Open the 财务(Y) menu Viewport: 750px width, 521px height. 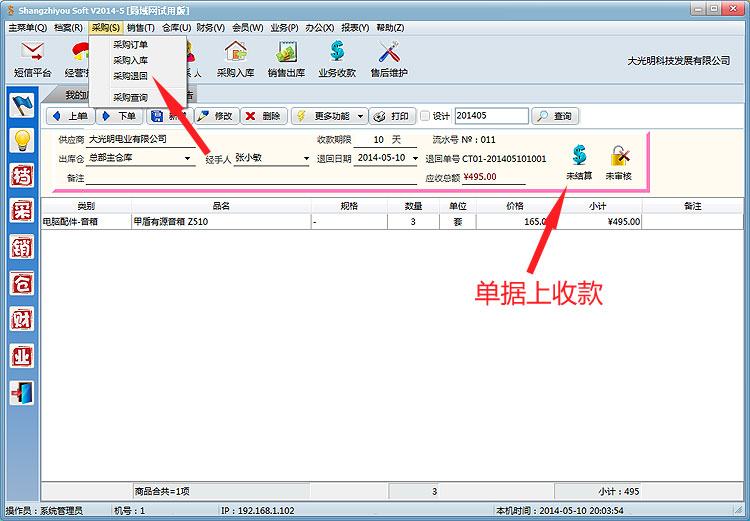click(x=210, y=27)
